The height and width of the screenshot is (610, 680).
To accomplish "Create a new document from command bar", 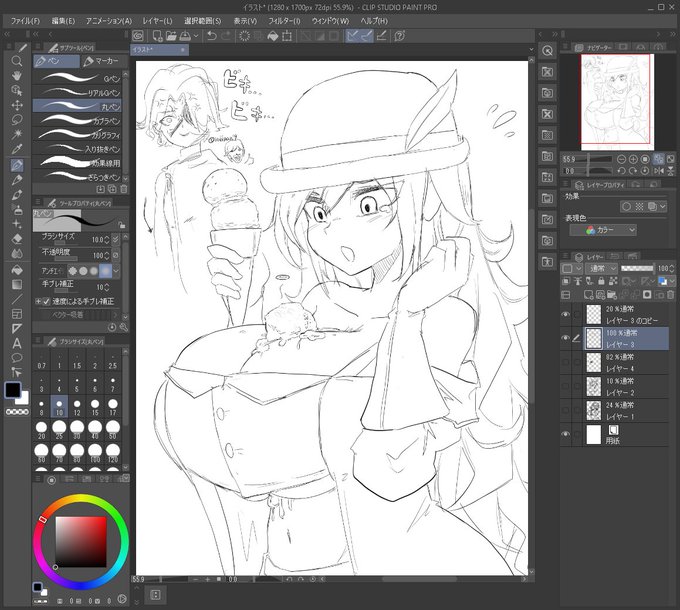I will 157,36.
